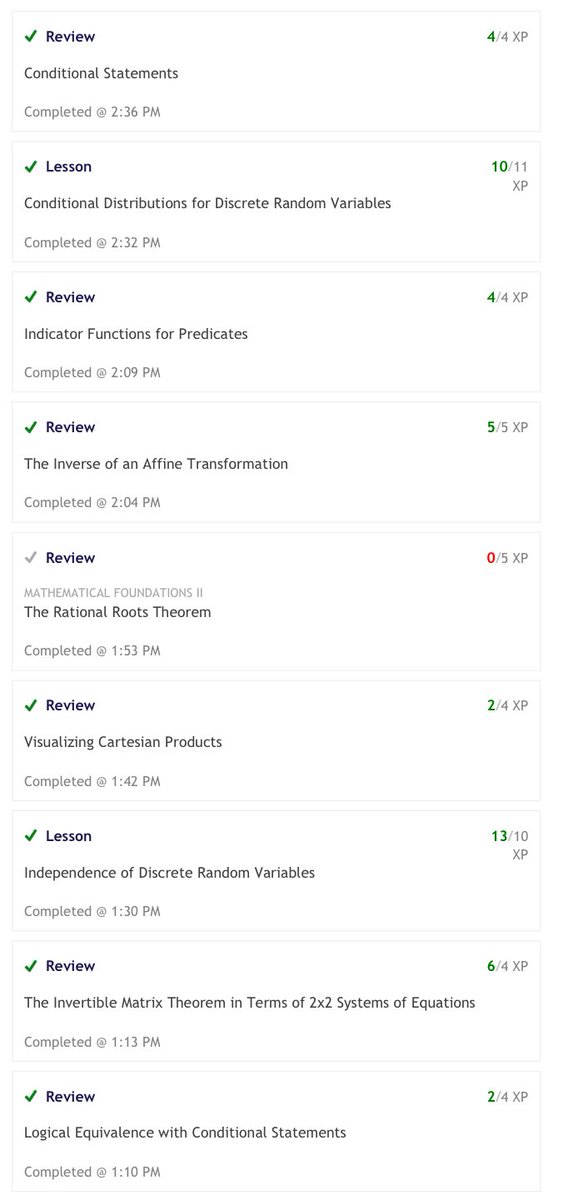This screenshot has height=1200, width=568.
Task: Click checkmark on Indicator Functions review
Action: point(31,297)
